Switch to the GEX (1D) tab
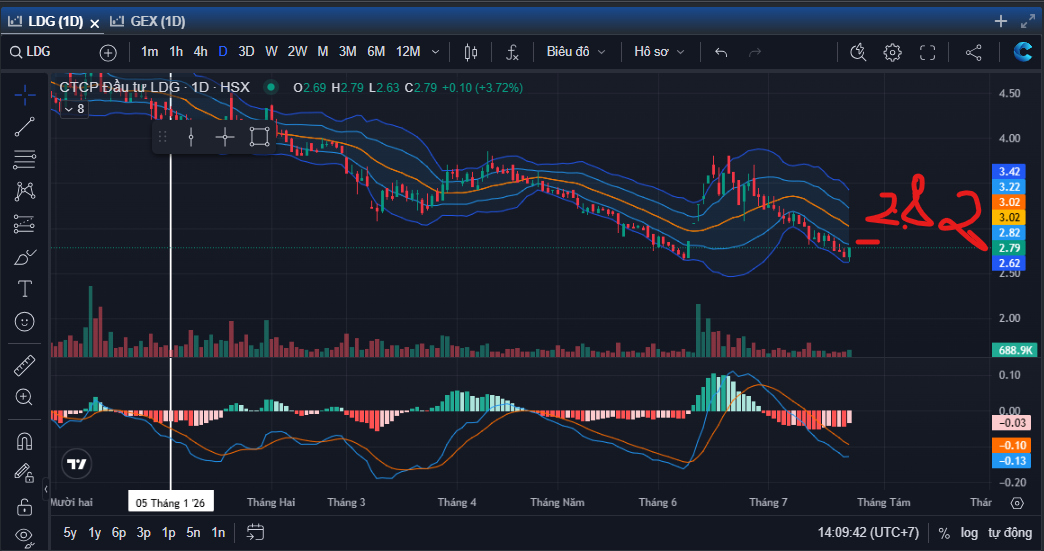Image resolution: width=1044 pixels, height=551 pixels. [x=148, y=21]
